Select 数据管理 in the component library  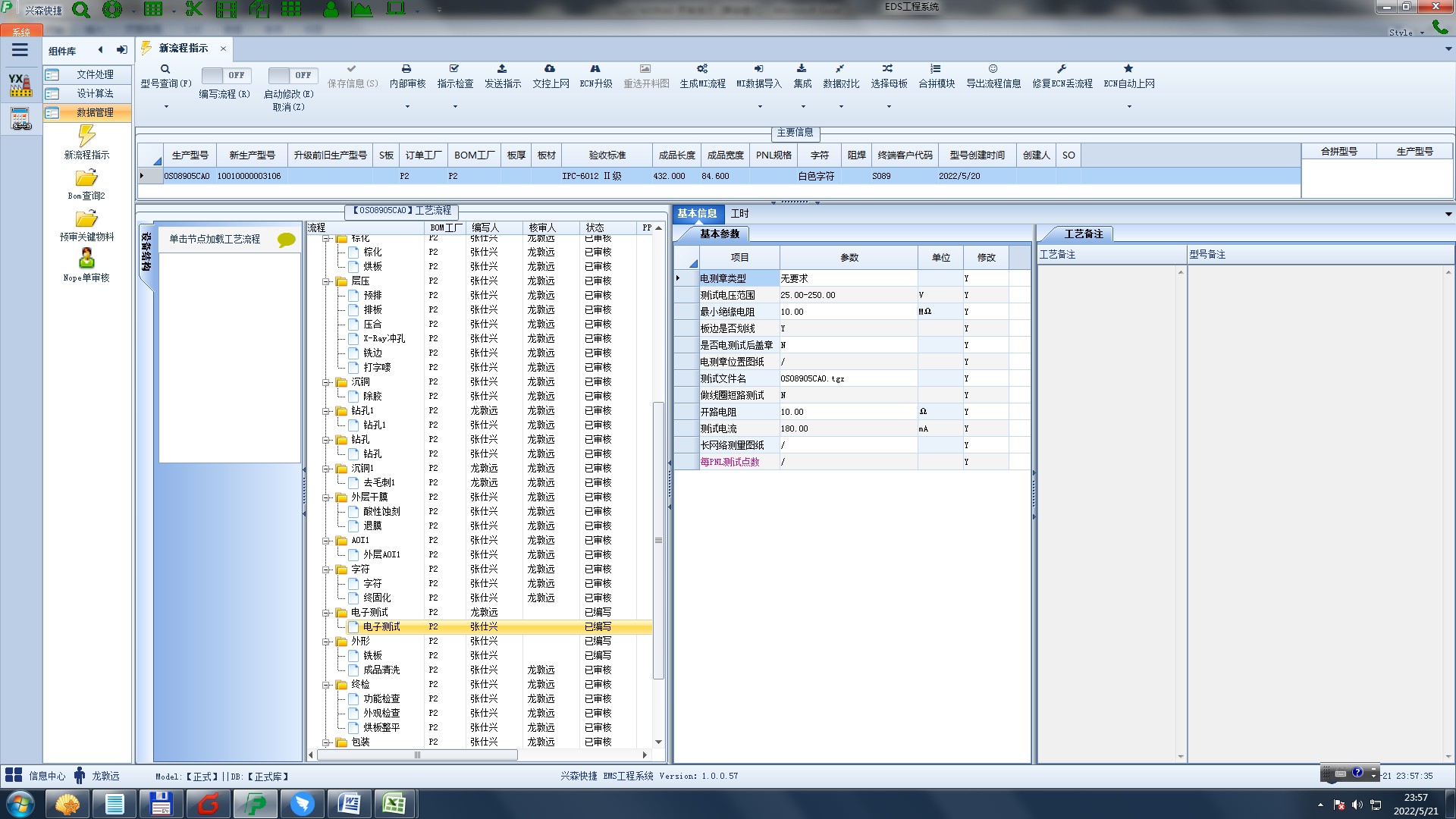[x=94, y=112]
